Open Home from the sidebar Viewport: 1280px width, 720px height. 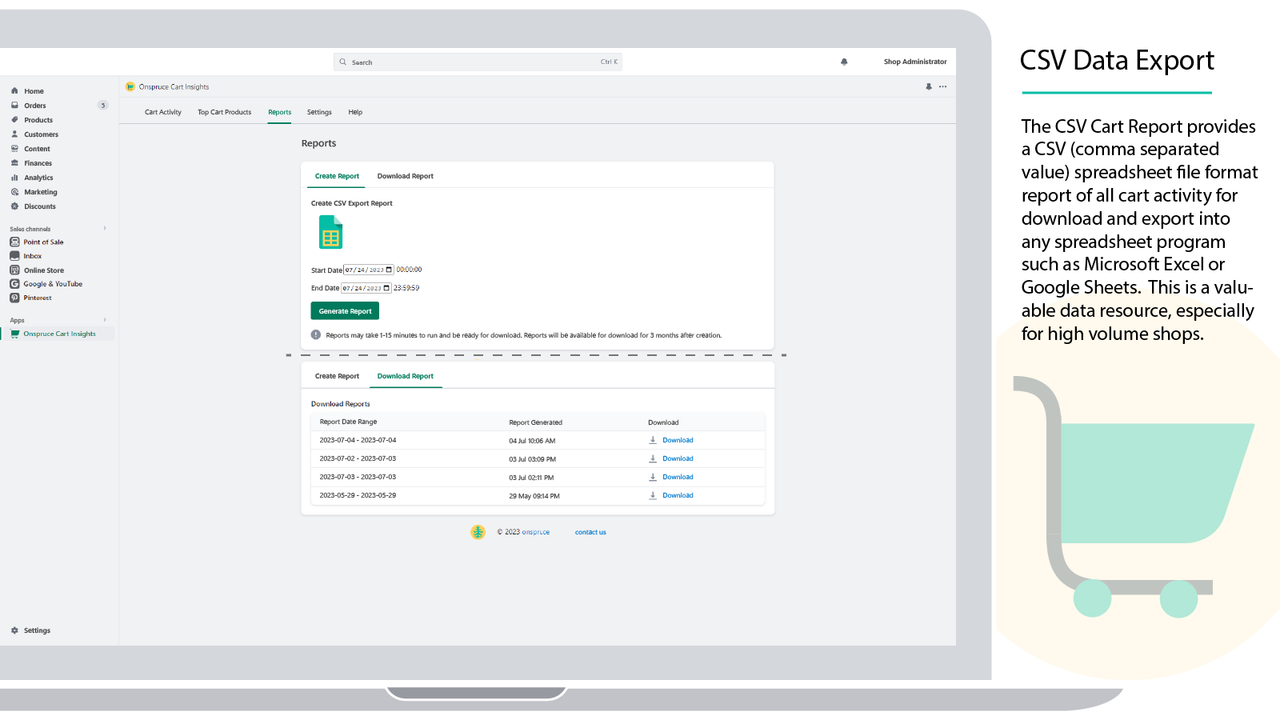tap(34, 91)
